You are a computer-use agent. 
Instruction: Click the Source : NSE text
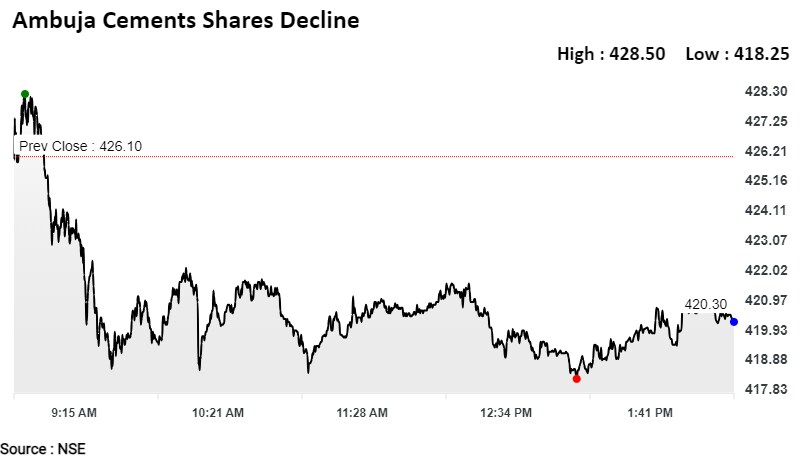click(x=43, y=448)
